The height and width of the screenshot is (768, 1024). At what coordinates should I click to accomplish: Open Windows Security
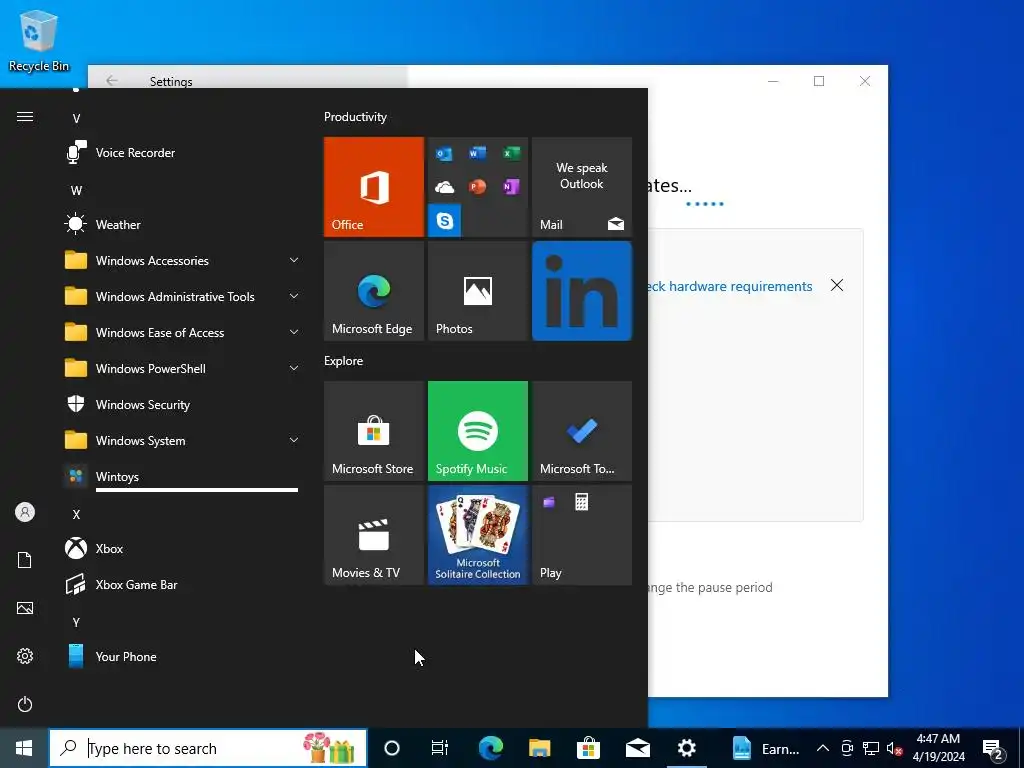pyautogui.click(x=183, y=405)
